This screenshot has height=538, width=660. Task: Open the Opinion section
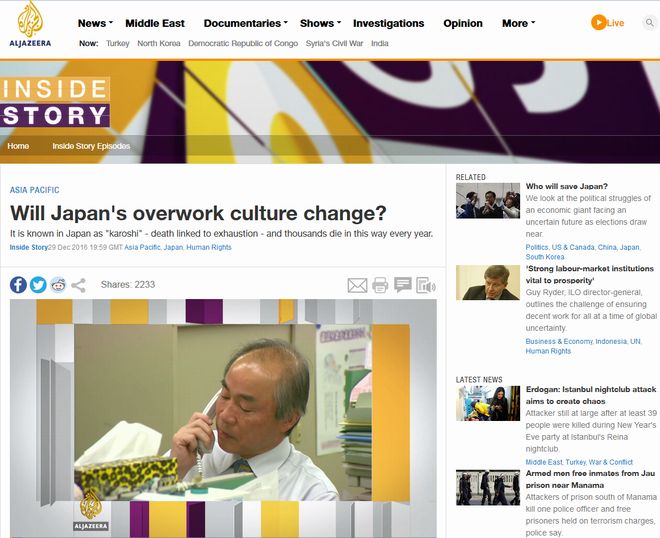pos(463,23)
